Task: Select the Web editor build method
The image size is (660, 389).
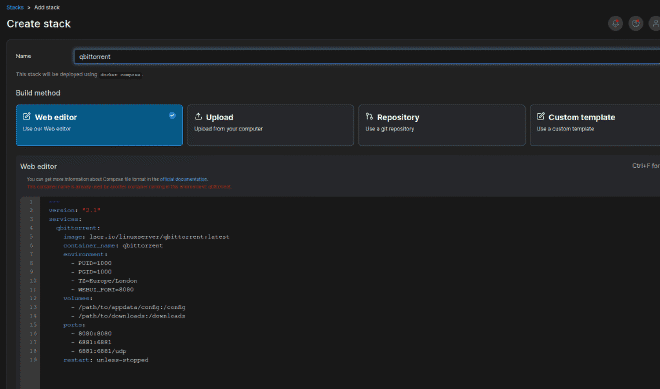Action: pos(99,125)
